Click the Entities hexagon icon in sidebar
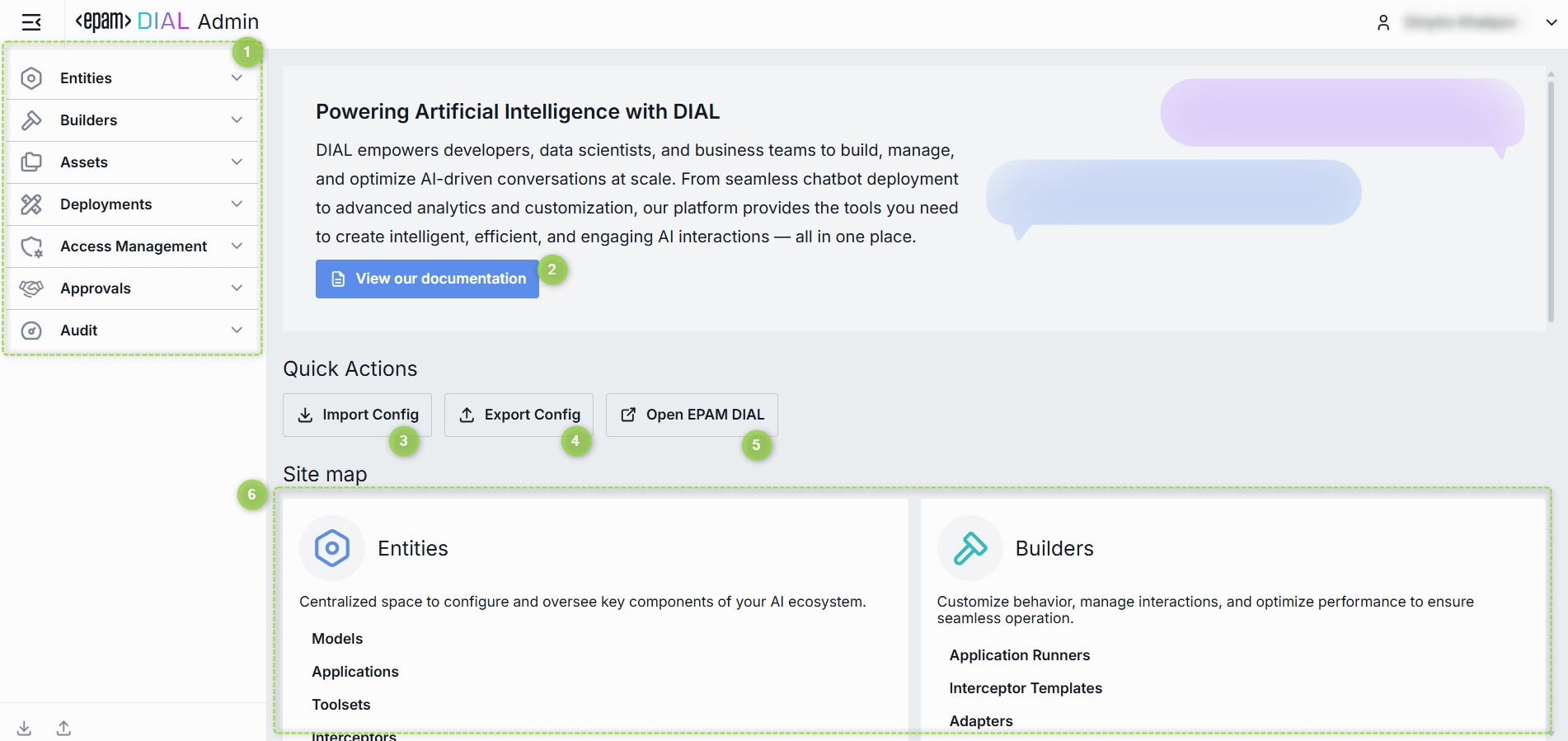The image size is (1568, 741). click(x=31, y=78)
